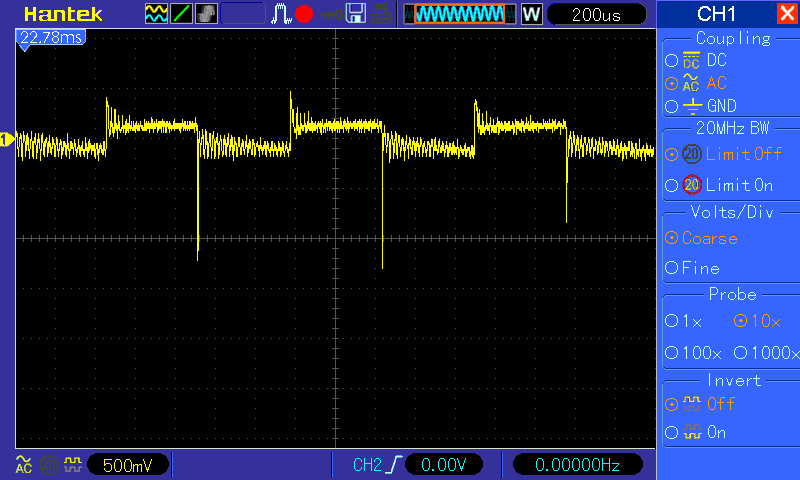Image resolution: width=800 pixels, height=480 pixels.
Task: Click the gray persistence waveform icon
Action: click(206, 14)
